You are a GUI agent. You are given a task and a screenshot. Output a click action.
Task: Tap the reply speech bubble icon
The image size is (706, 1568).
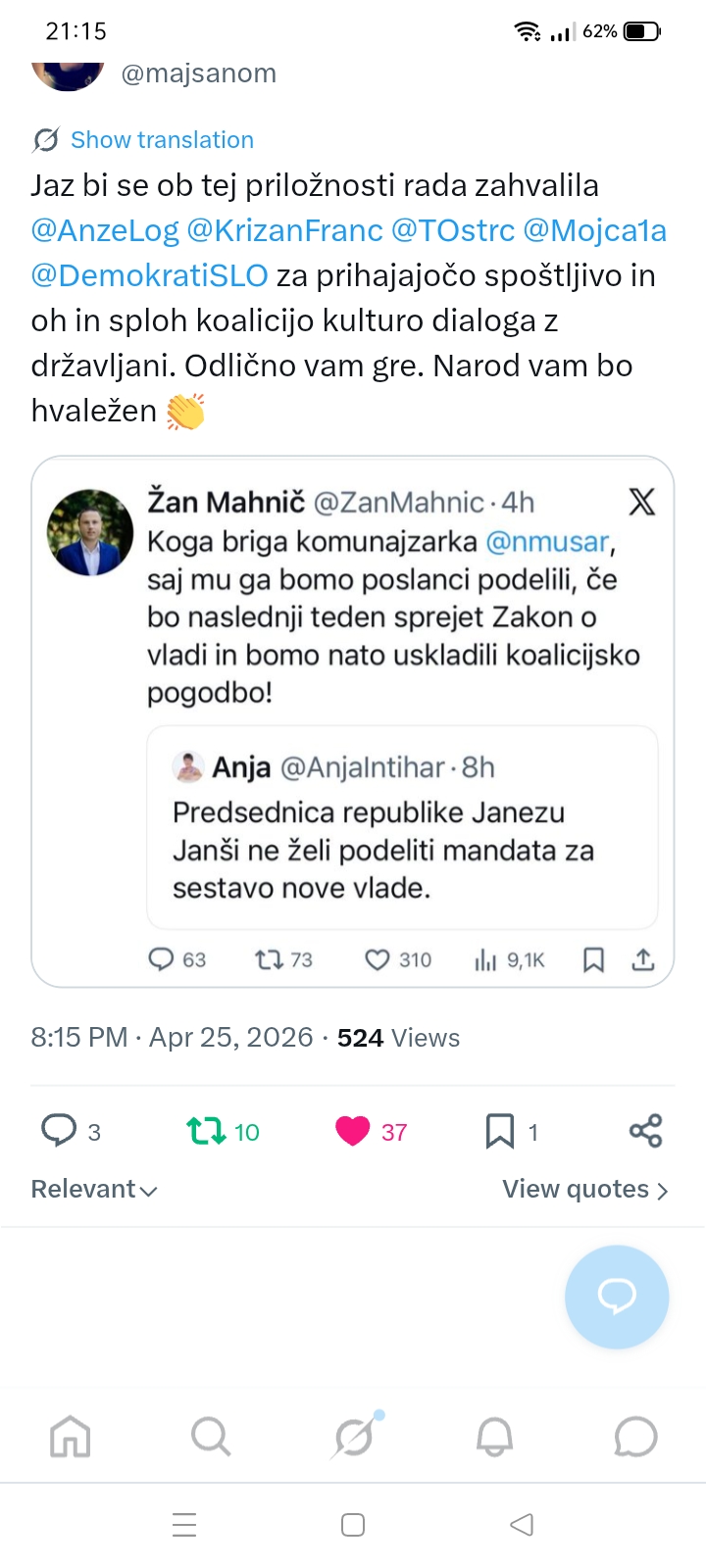(59, 1131)
